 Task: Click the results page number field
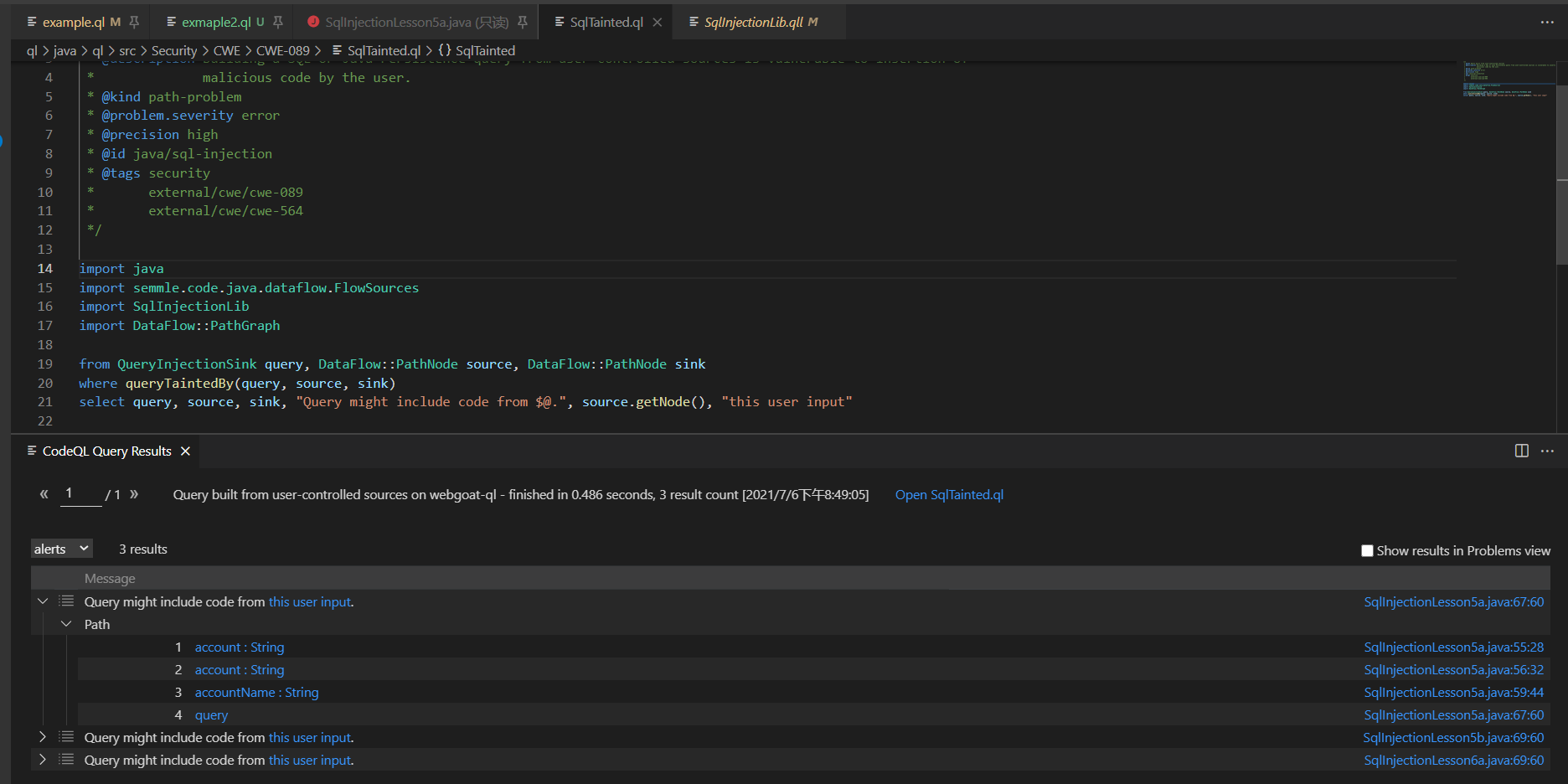(x=80, y=494)
